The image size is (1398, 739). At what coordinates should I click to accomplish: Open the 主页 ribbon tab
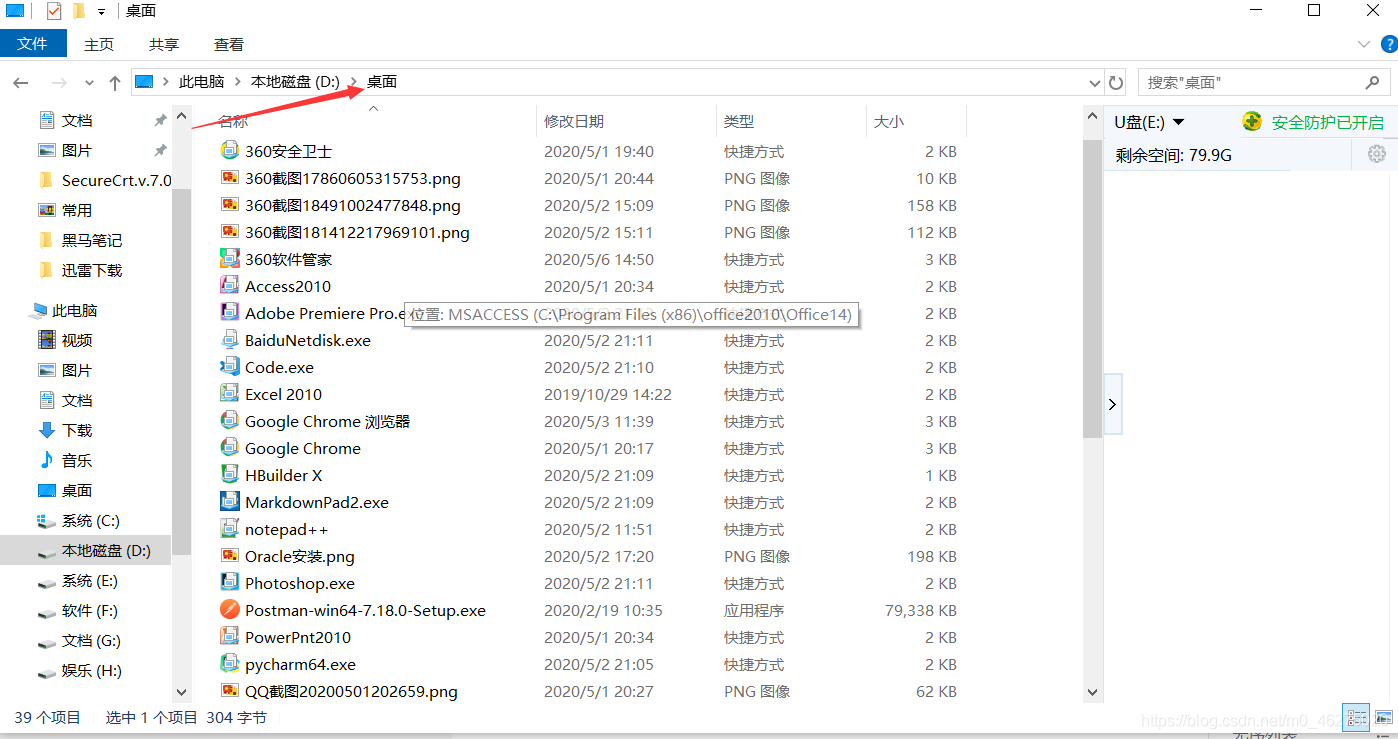point(99,44)
